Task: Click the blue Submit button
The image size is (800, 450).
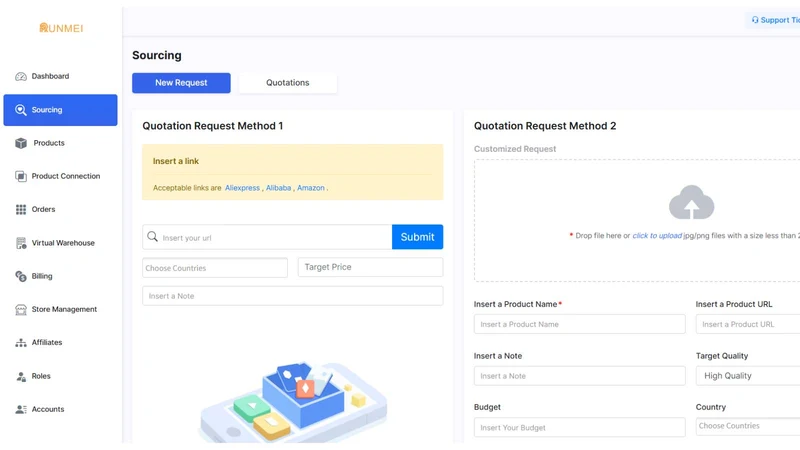Action: [x=417, y=237]
